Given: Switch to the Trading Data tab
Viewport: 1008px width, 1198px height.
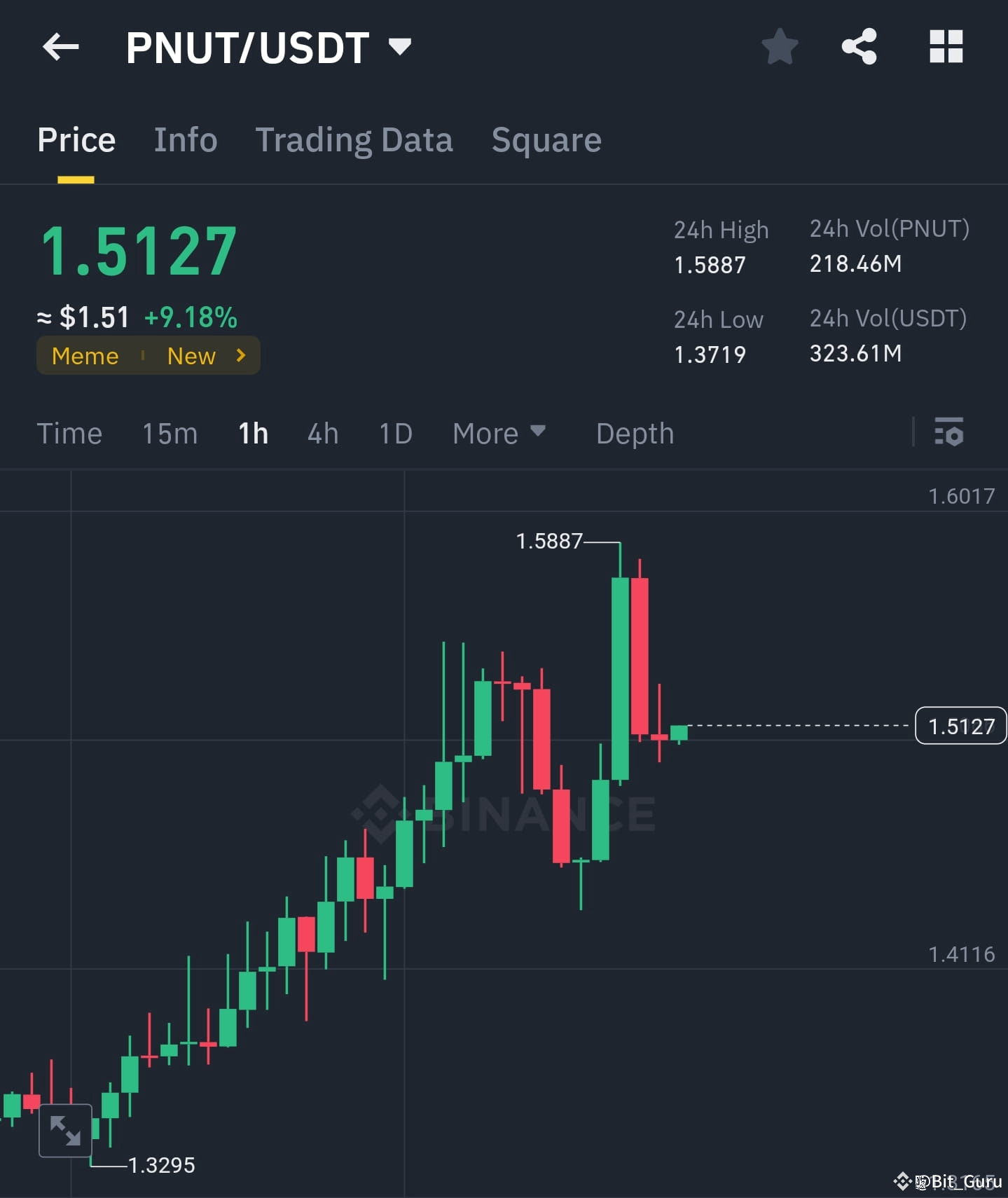Looking at the screenshot, I should tap(354, 139).
